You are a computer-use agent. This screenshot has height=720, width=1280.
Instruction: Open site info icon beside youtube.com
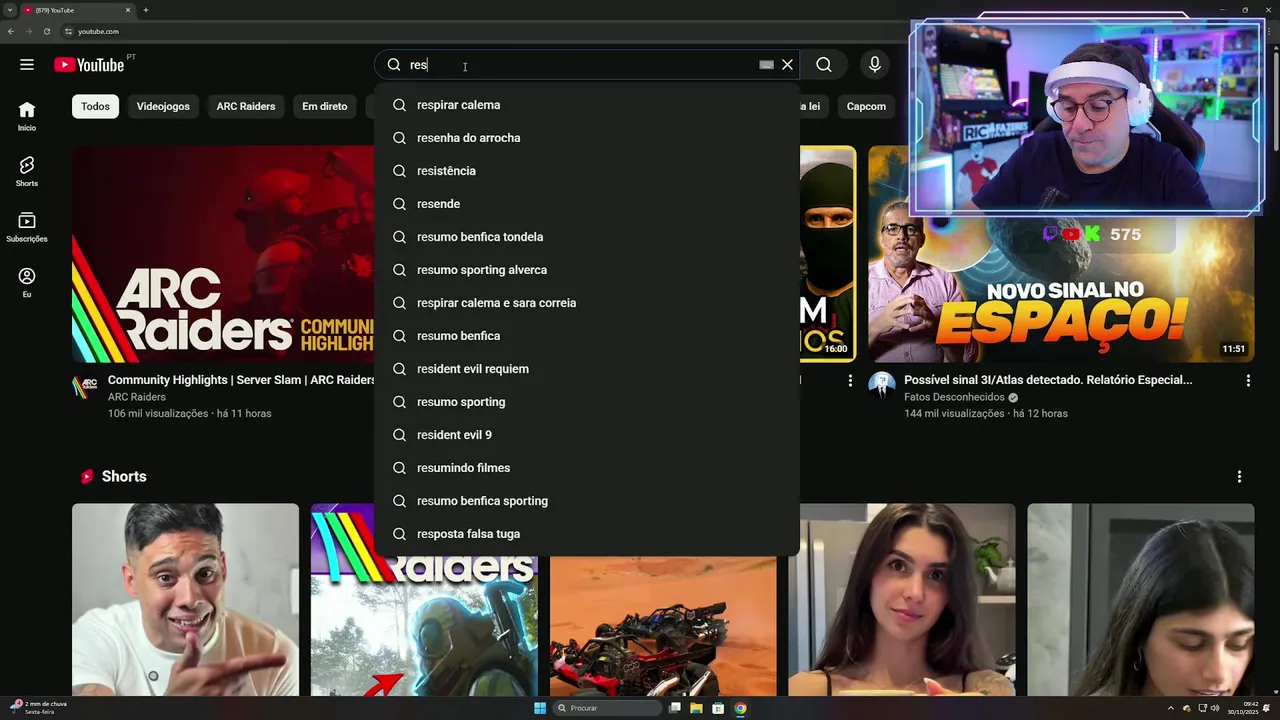[68, 31]
